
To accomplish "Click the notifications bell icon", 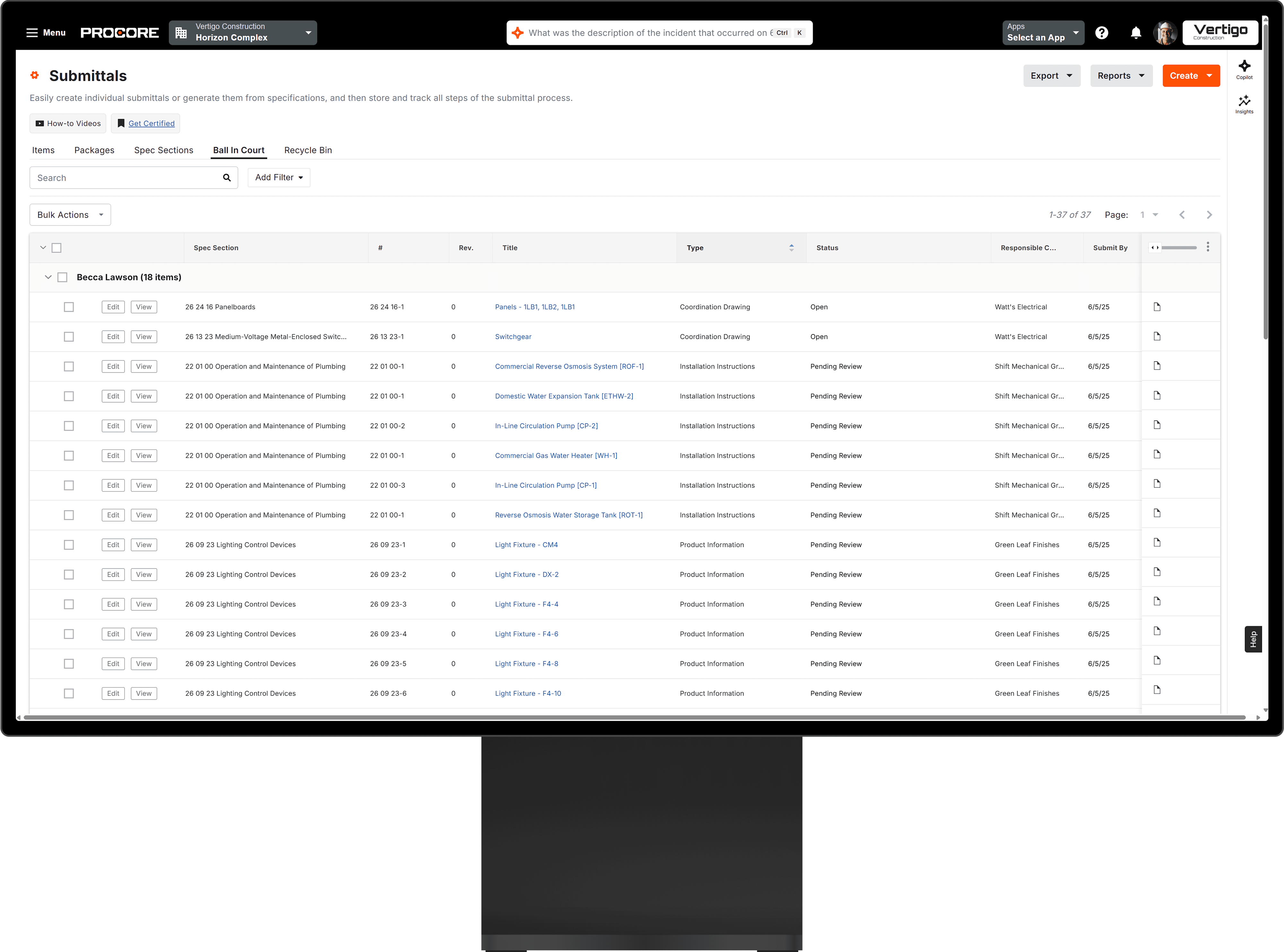I will (1135, 33).
